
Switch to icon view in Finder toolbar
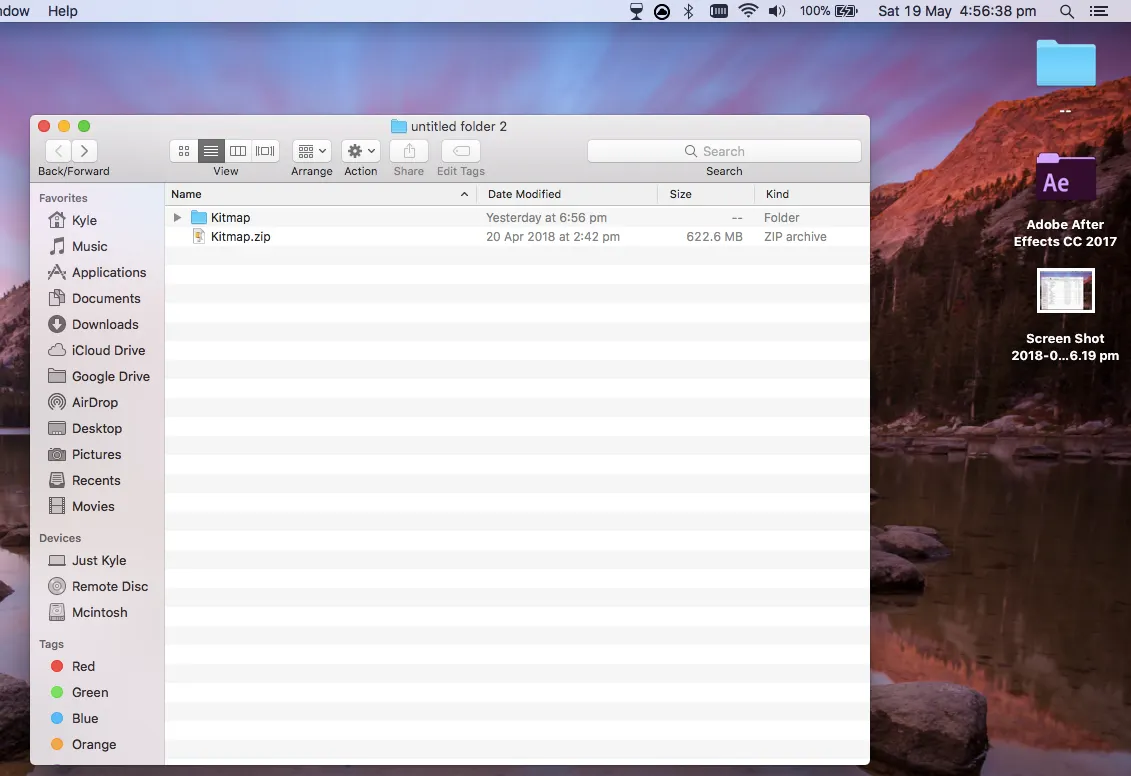point(184,151)
